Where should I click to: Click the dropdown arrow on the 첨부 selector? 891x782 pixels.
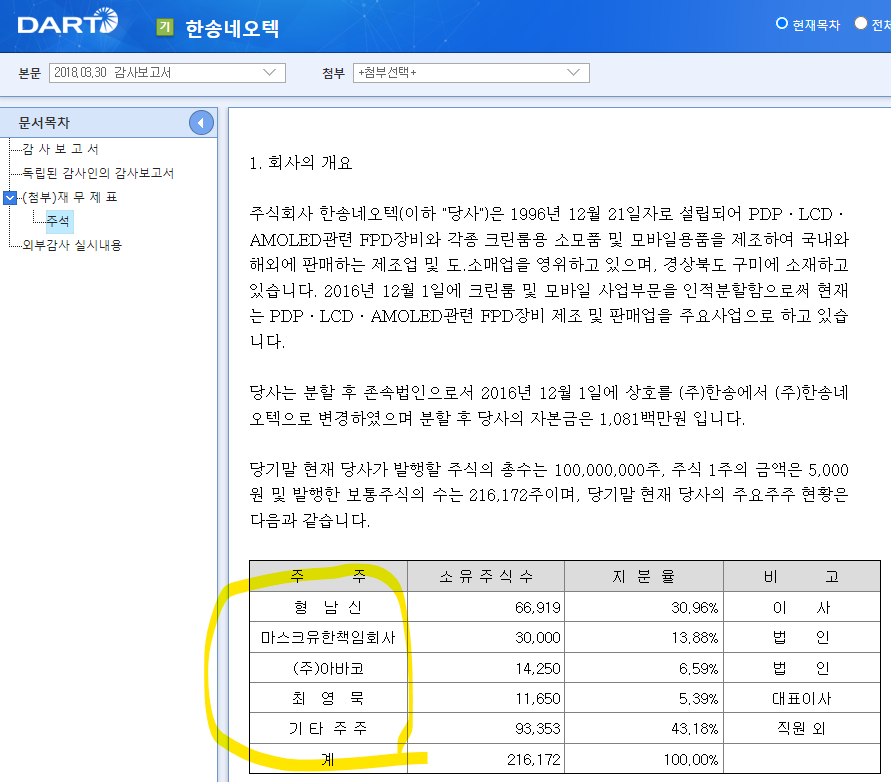tap(572, 73)
